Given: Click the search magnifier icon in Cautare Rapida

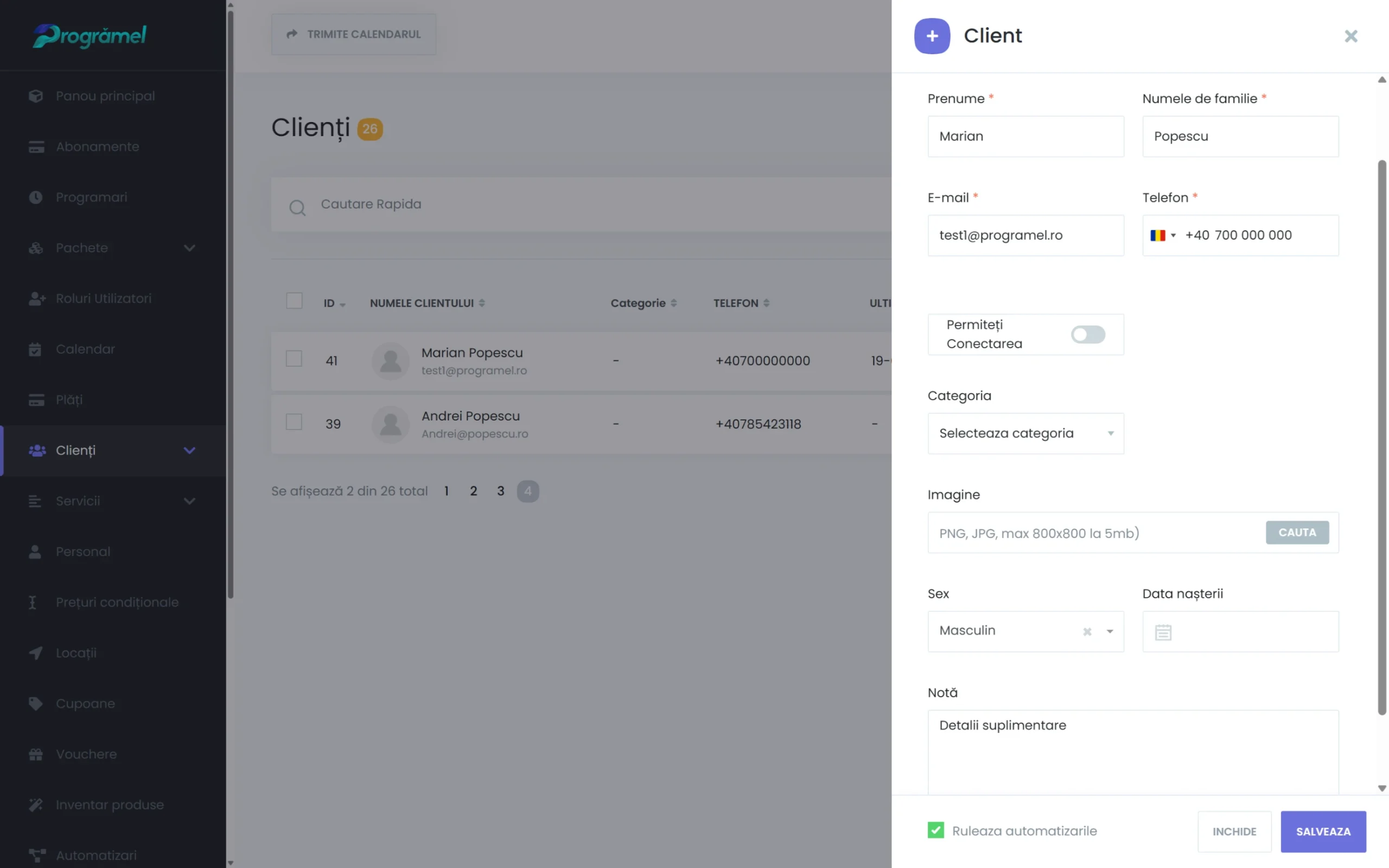Looking at the screenshot, I should point(297,207).
